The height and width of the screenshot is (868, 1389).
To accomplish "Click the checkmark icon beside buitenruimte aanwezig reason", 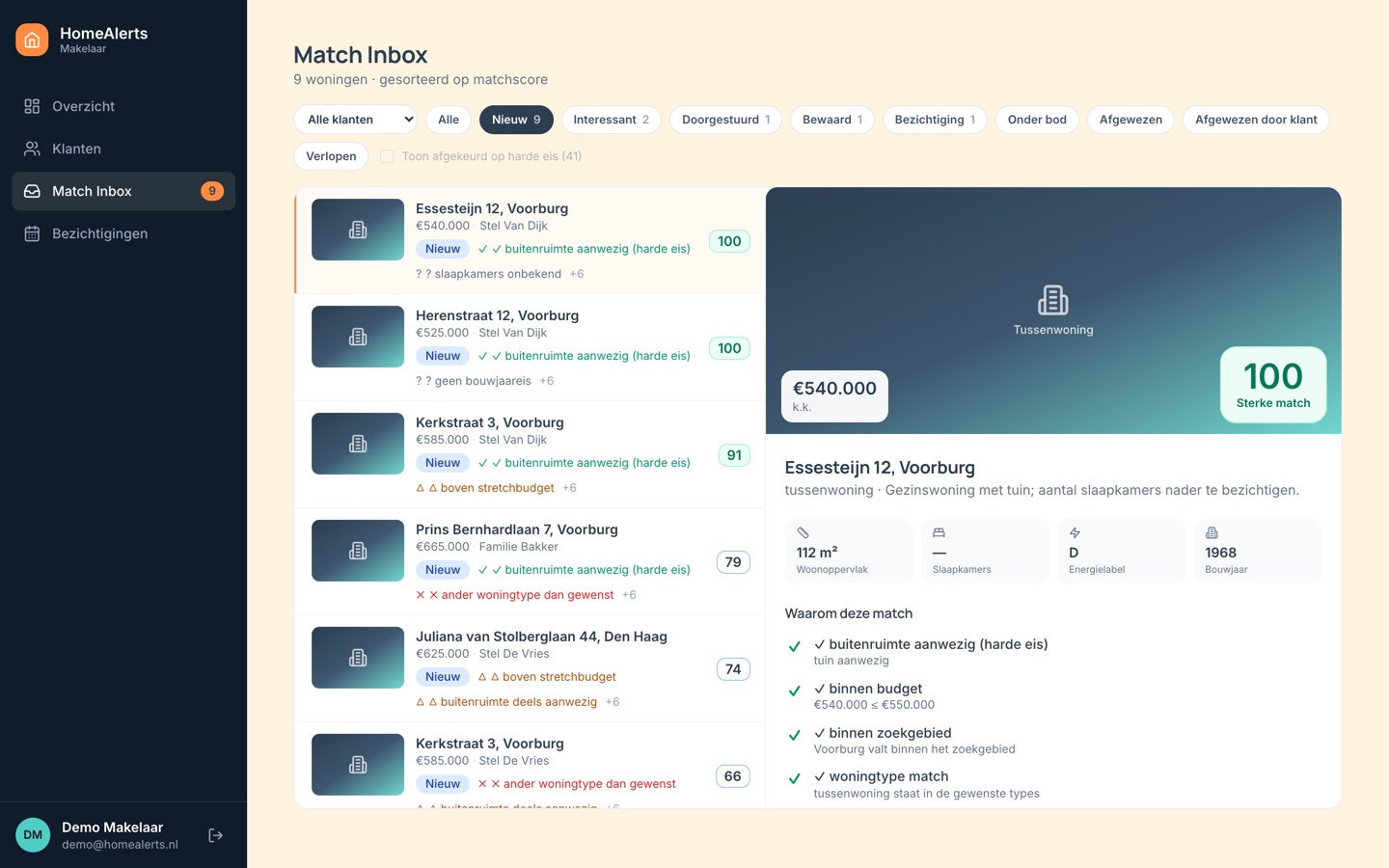I will tap(795, 646).
